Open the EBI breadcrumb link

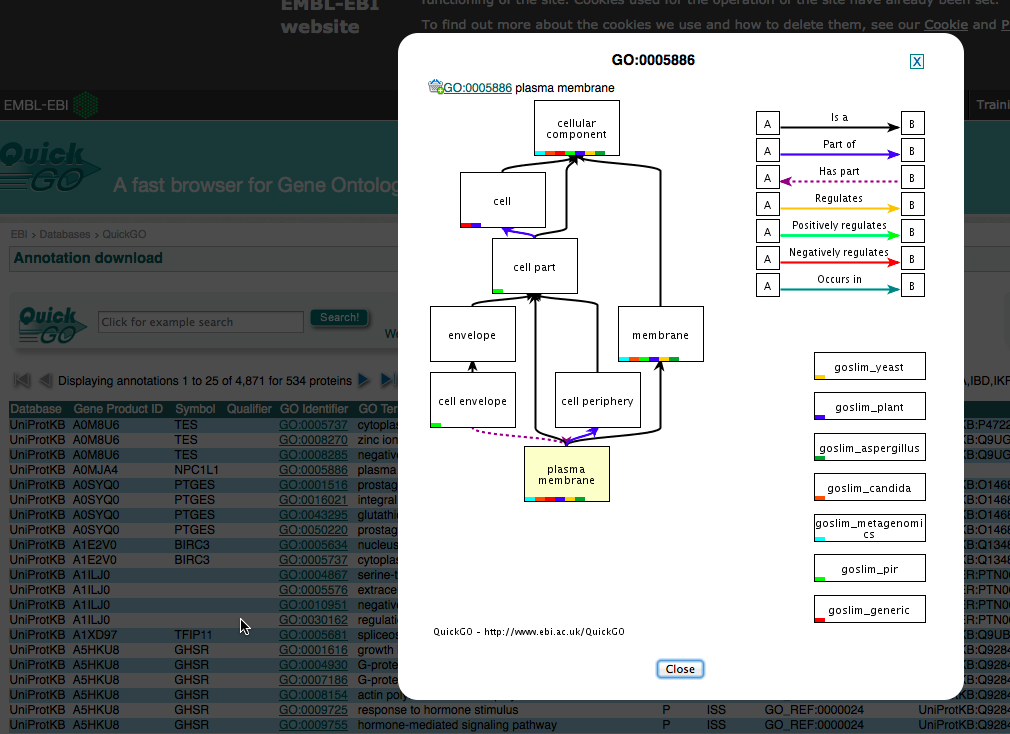point(19,234)
